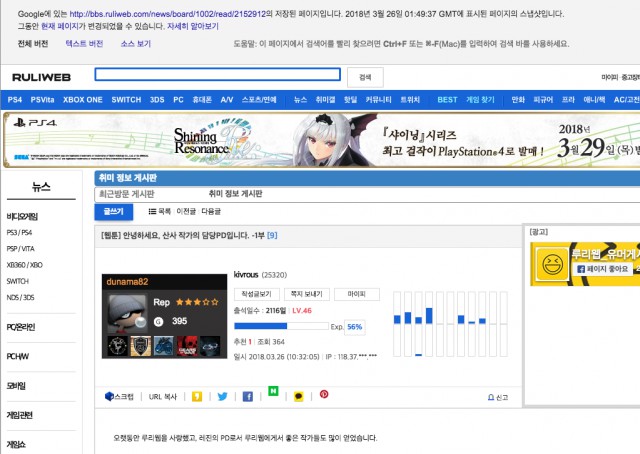Select 전체 버전 cache view
This screenshot has height=454, width=640.
(33, 43)
